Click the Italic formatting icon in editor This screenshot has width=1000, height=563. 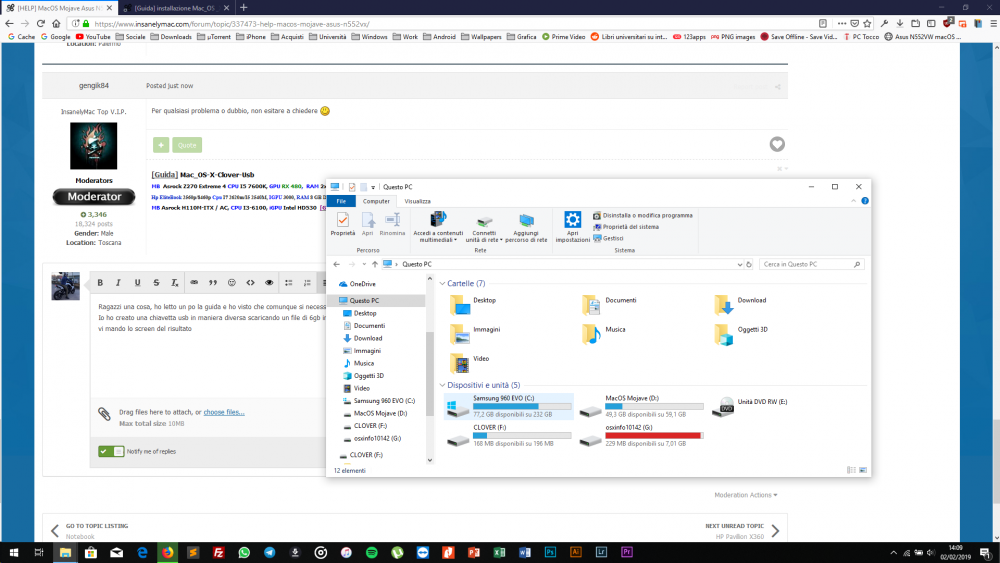coord(118,282)
